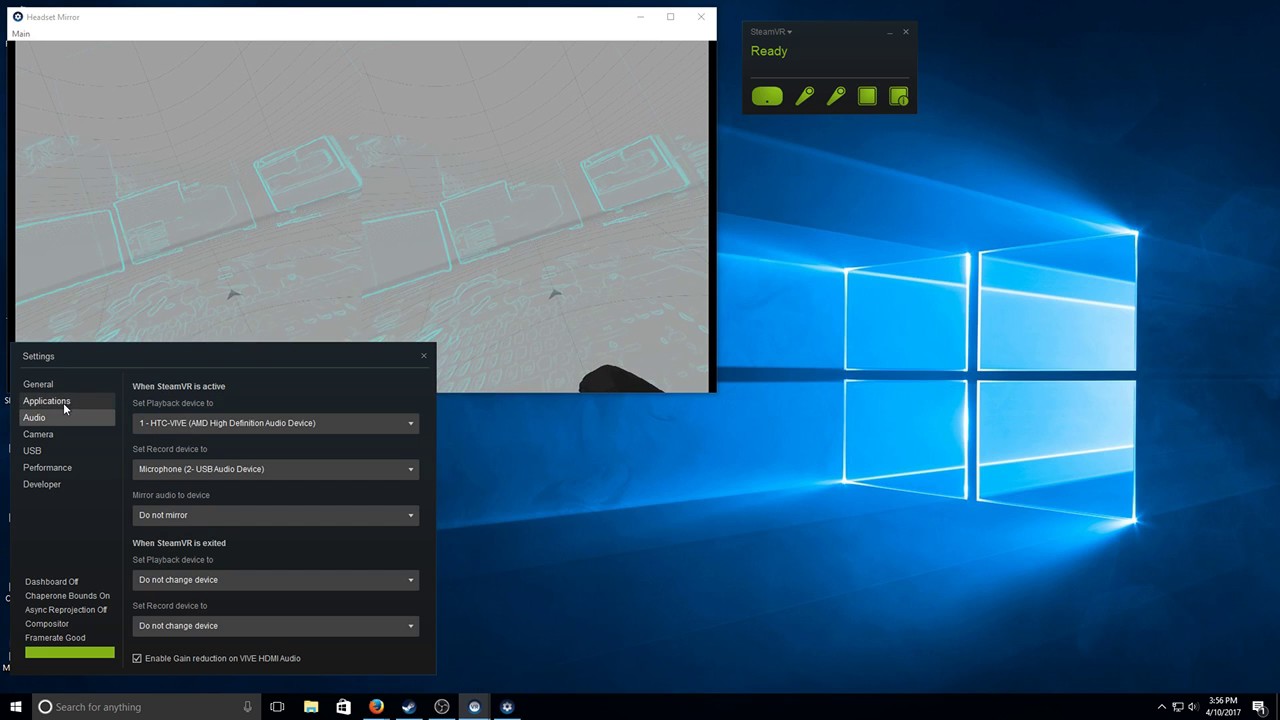1280x720 pixels.
Task: Expand the Mirror audio to device dropdown
Action: click(276, 515)
